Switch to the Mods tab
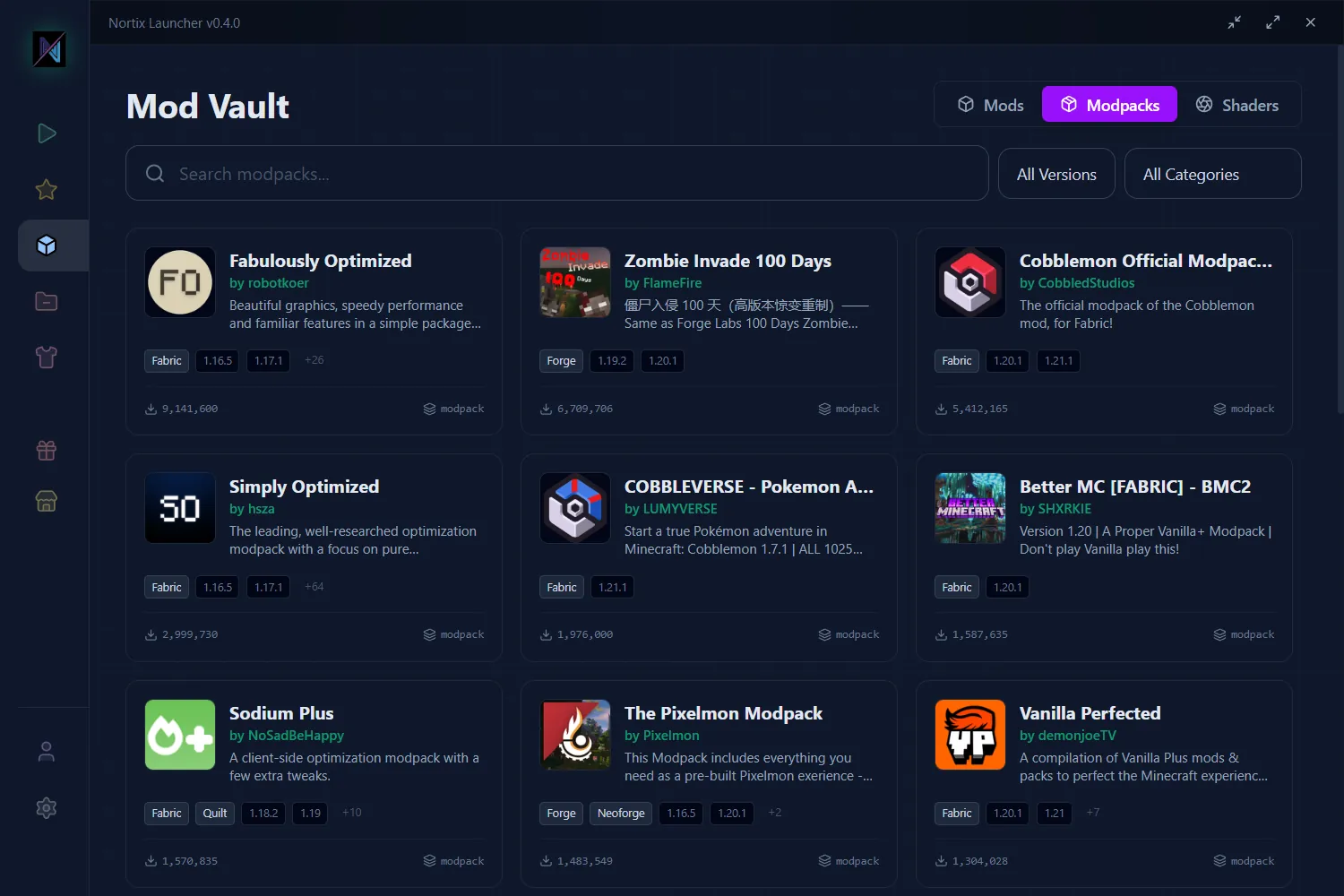The image size is (1344, 896). pyautogui.click(x=990, y=105)
